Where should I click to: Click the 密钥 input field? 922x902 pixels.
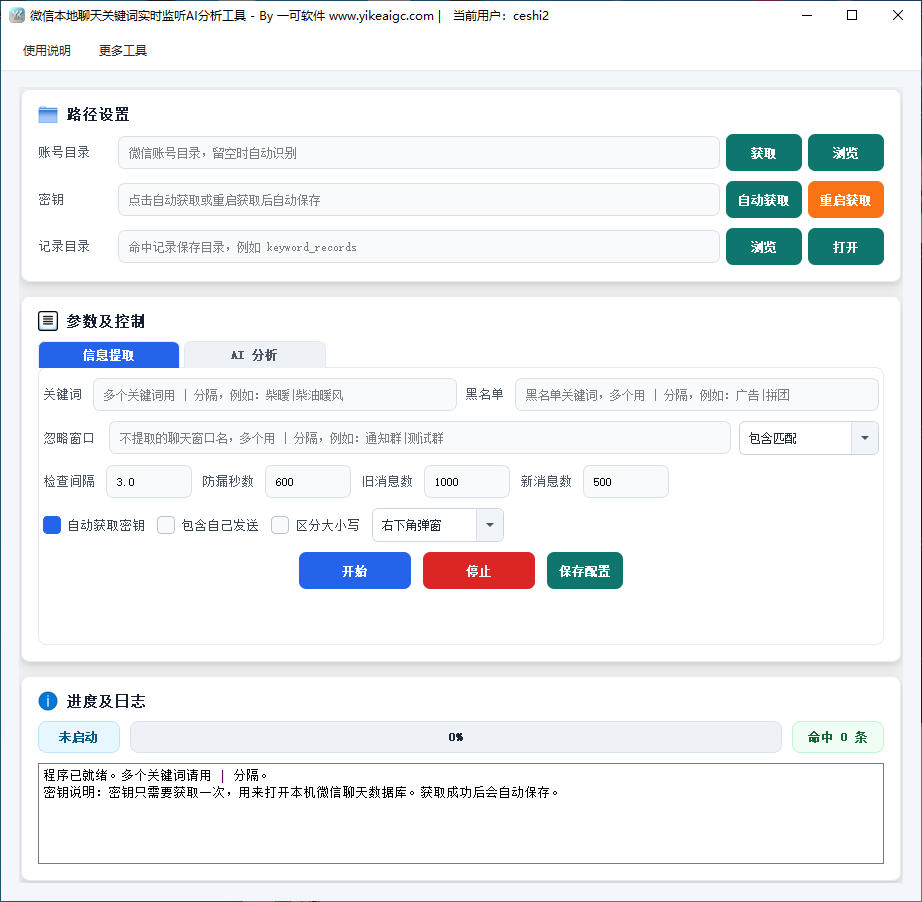419,200
